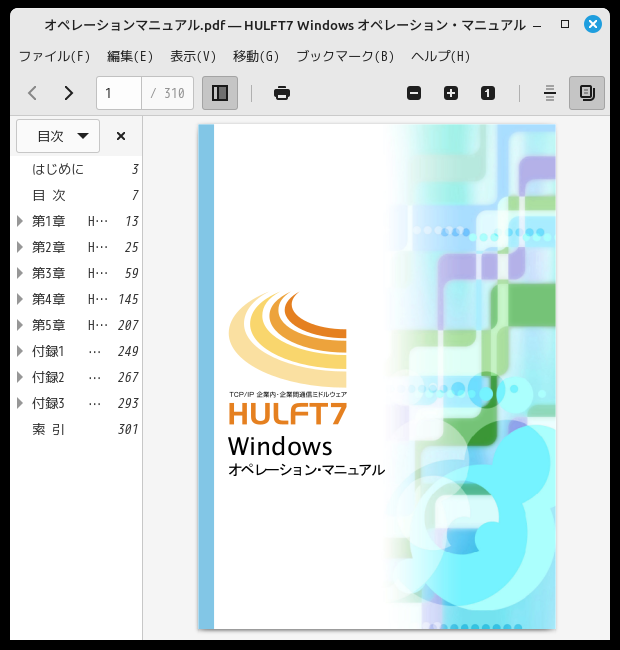This screenshot has height=650, width=620.
Task: Open the 移動(G) menu
Action: (256, 56)
